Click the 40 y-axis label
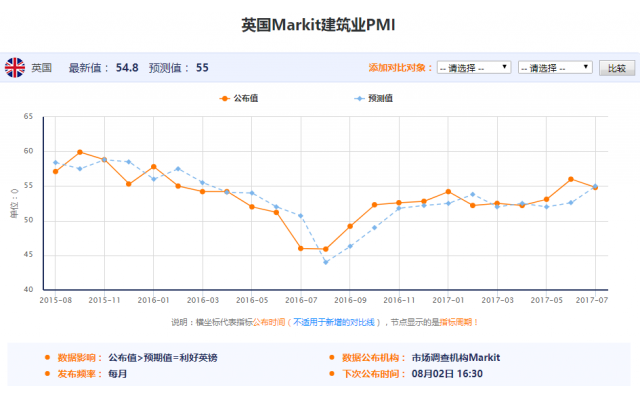 click(28, 289)
